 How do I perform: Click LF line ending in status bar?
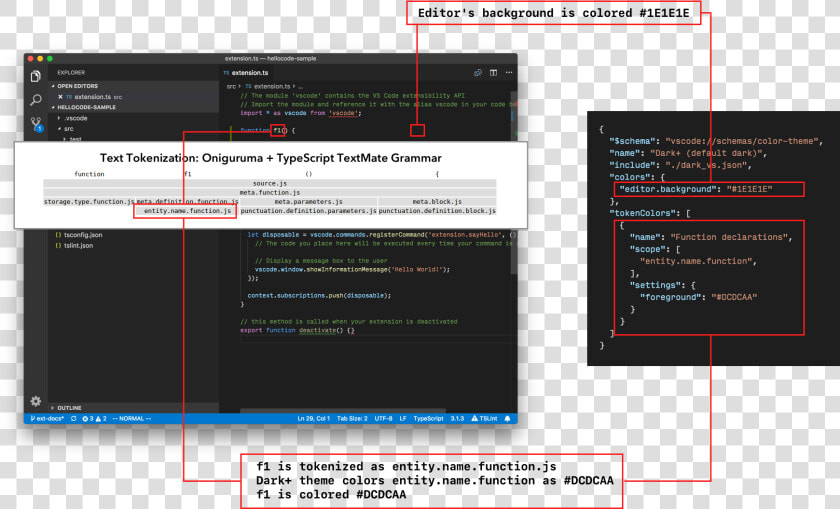click(x=403, y=418)
